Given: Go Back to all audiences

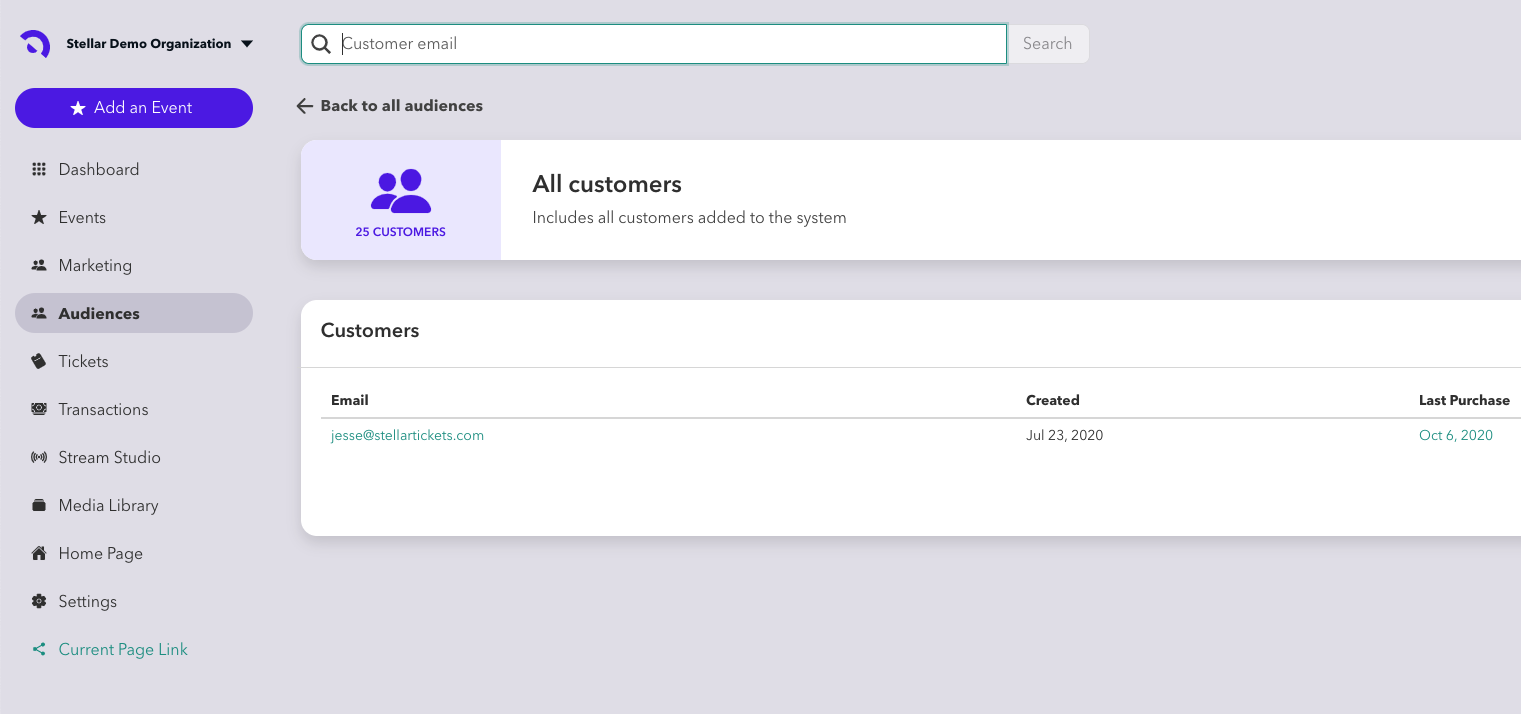Looking at the screenshot, I should (x=401, y=106).
